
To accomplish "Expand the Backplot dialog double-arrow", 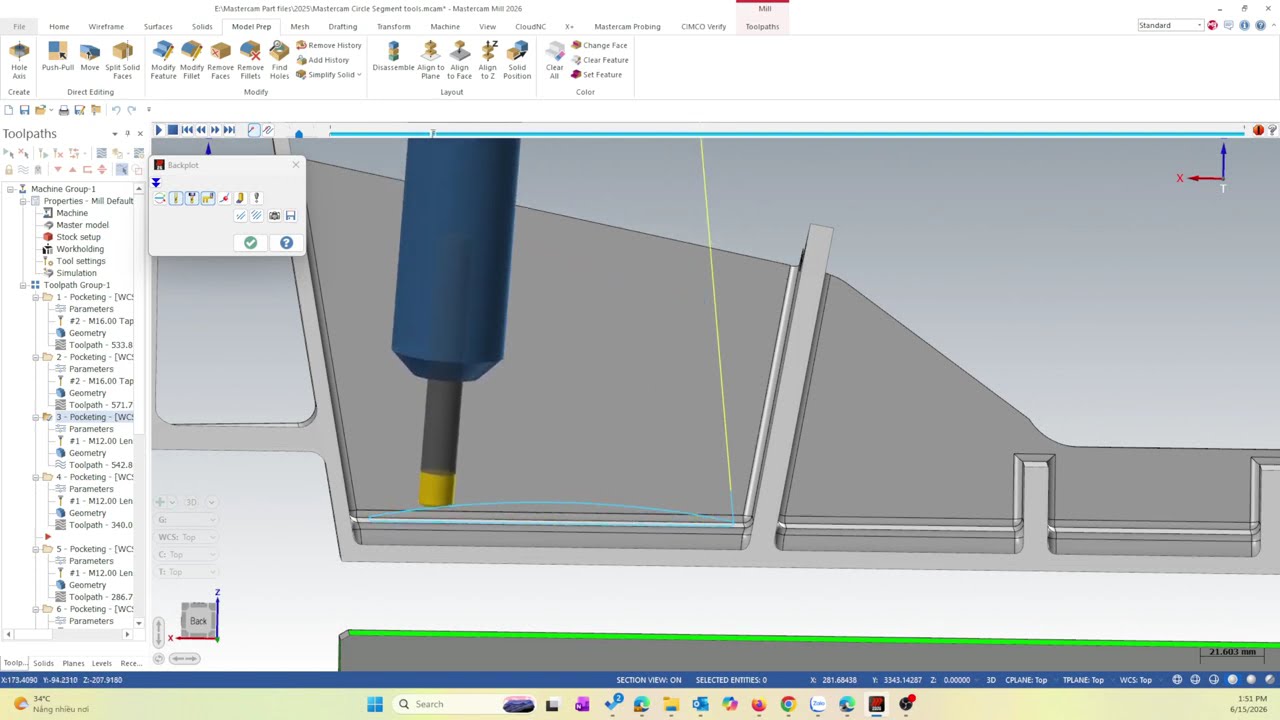I will [x=156, y=183].
